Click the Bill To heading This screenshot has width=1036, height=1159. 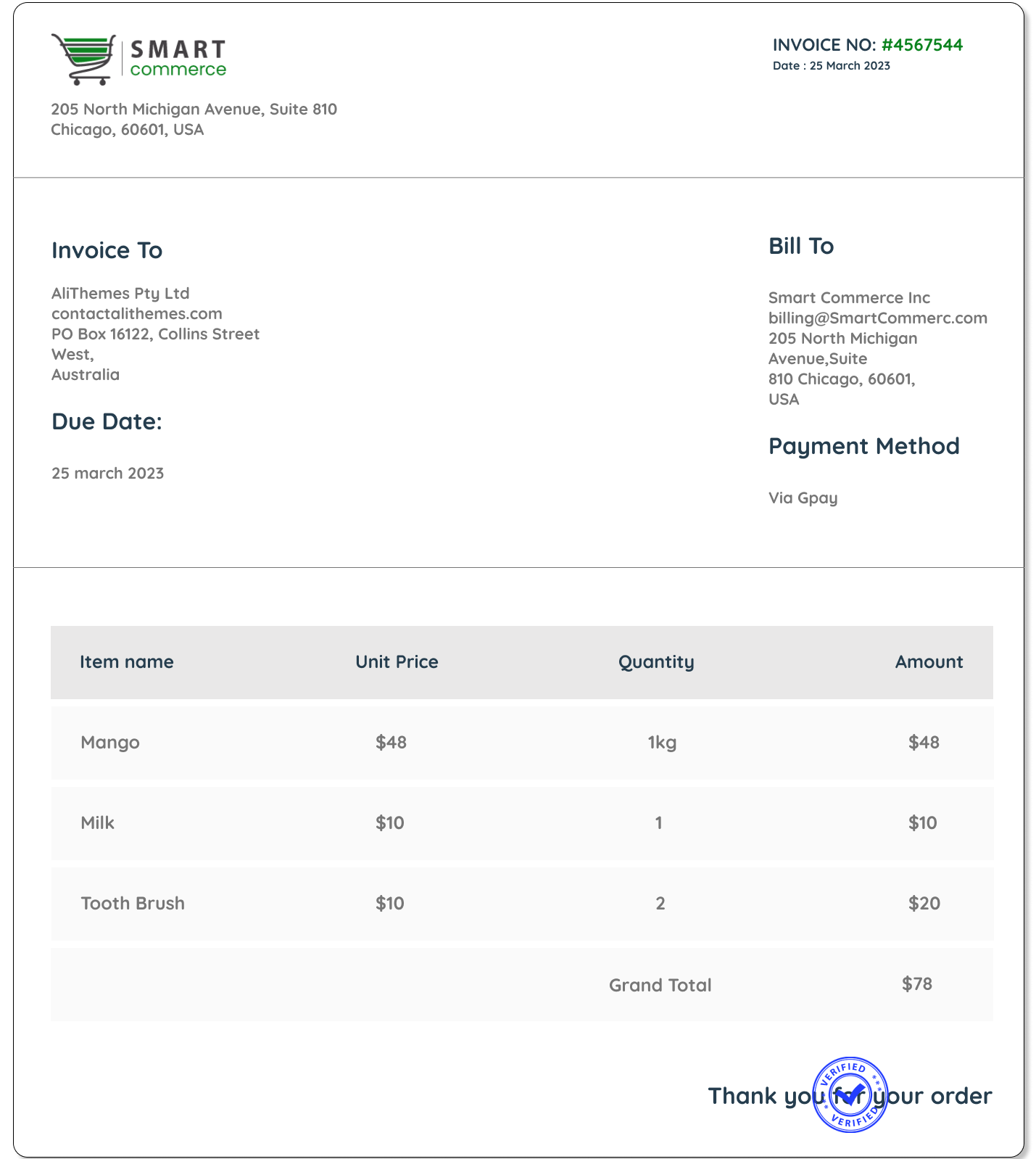[x=801, y=246]
